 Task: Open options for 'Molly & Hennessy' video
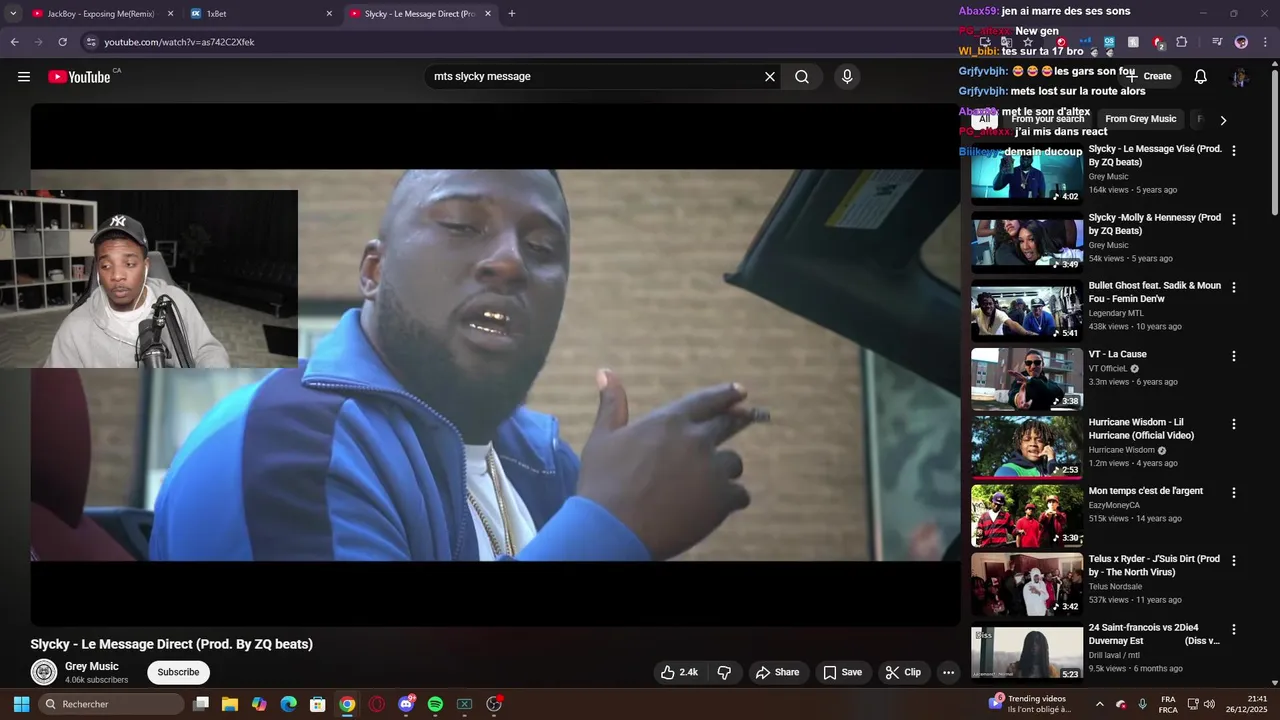click(1234, 219)
